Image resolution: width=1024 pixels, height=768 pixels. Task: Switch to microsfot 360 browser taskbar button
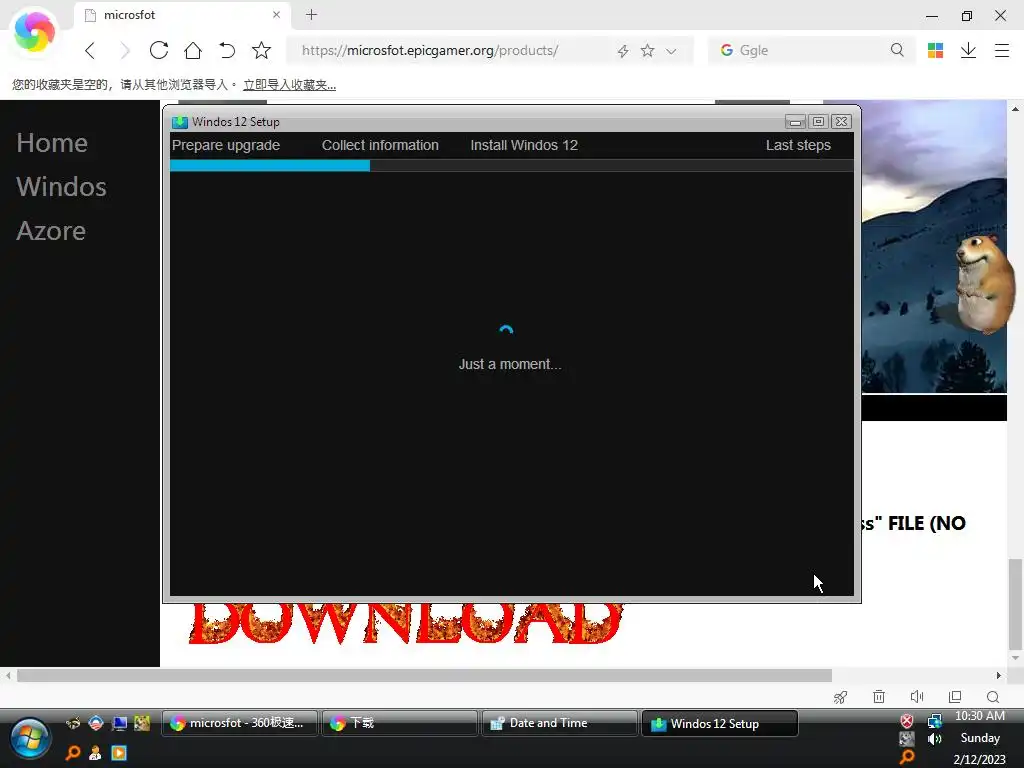(x=239, y=723)
